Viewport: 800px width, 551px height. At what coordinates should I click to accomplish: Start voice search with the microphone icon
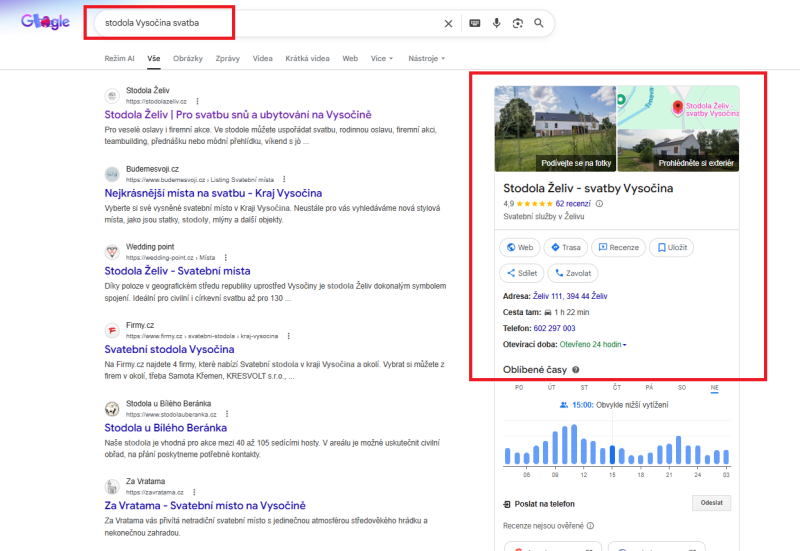pos(496,23)
